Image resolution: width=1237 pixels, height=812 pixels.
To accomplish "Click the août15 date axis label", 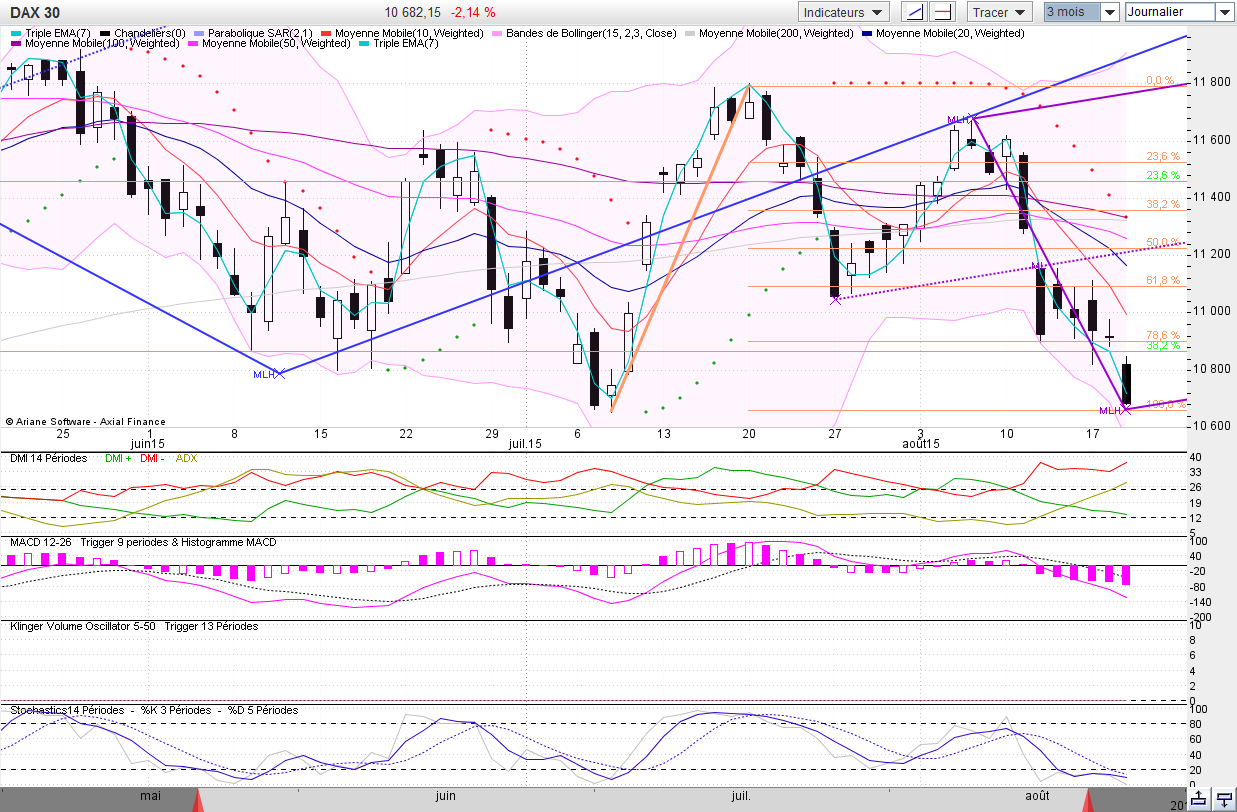I will [x=920, y=443].
